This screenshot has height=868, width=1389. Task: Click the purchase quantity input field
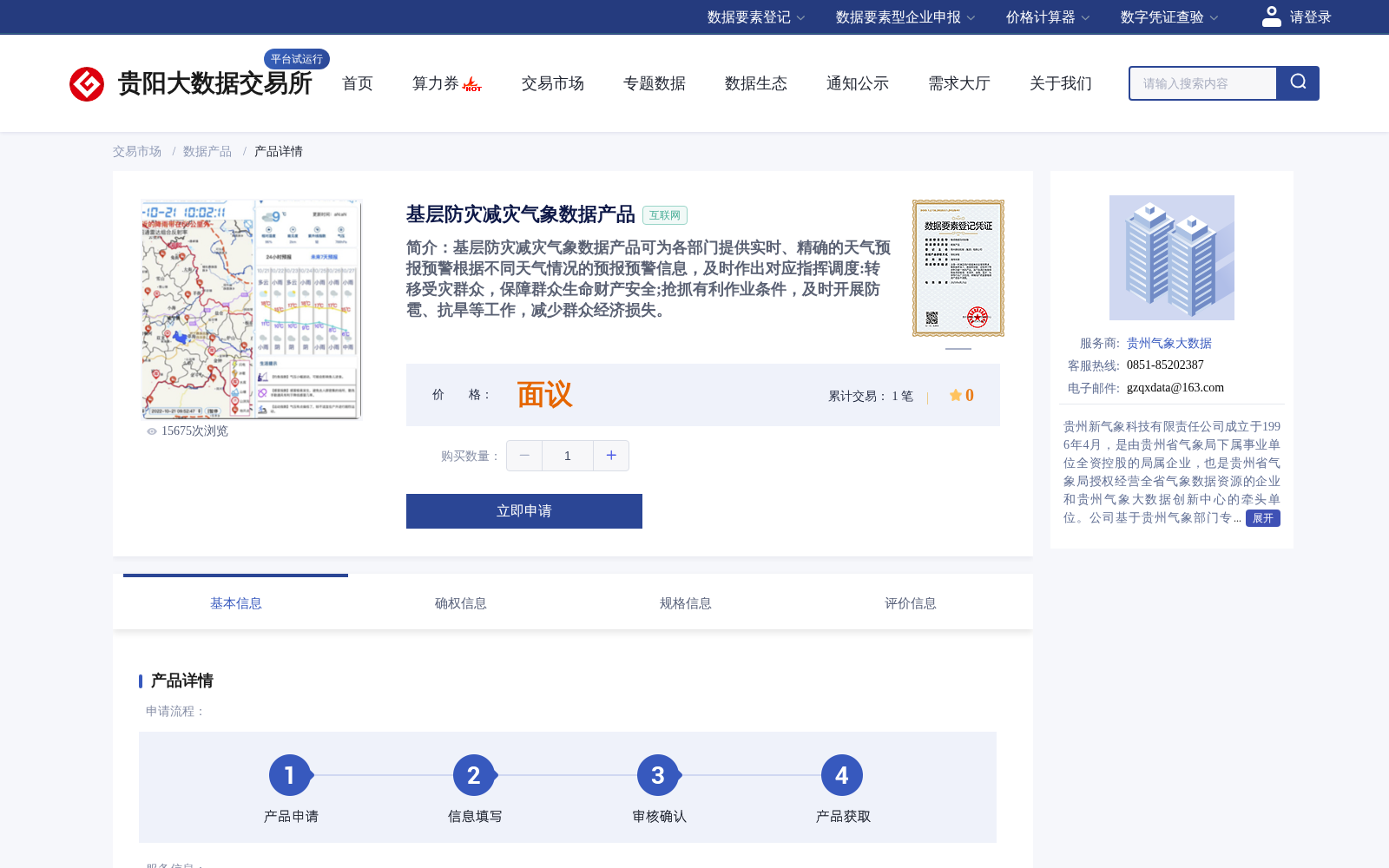click(568, 456)
